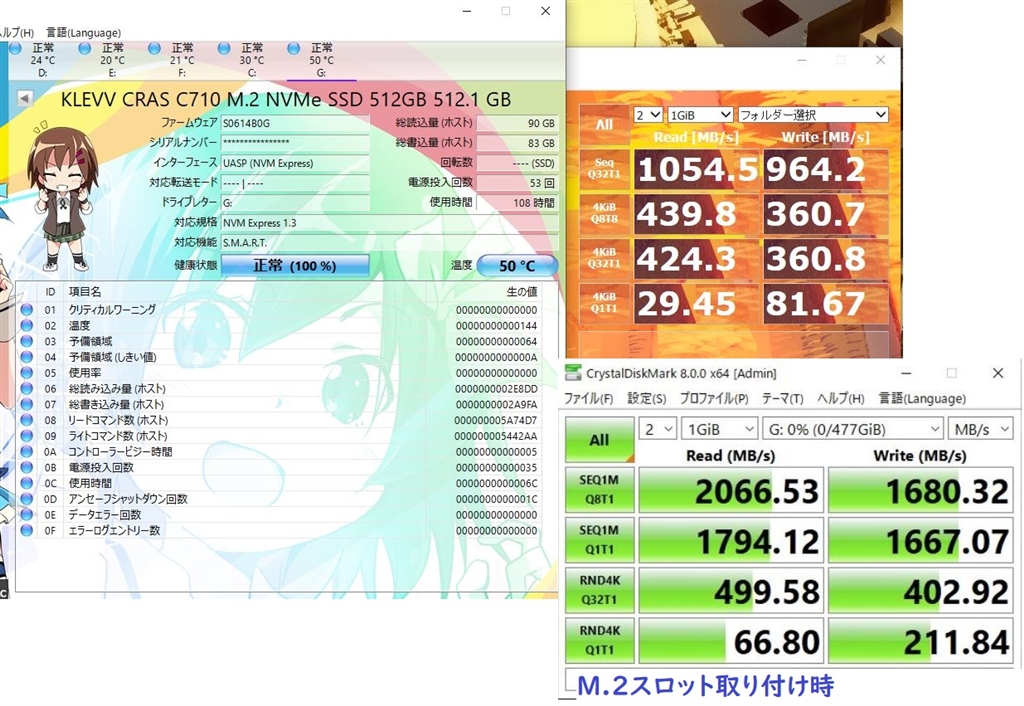The height and width of the screenshot is (706, 1024).
Task: Open 1GiB test size dropdown in green CrystalDiskMark
Action: point(719,429)
